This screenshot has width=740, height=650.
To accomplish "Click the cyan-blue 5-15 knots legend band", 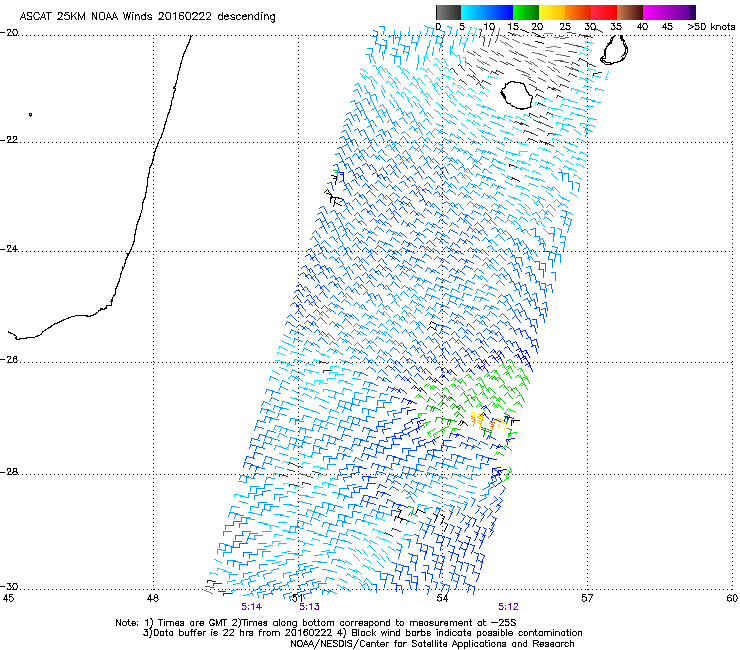I will [x=487, y=12].
